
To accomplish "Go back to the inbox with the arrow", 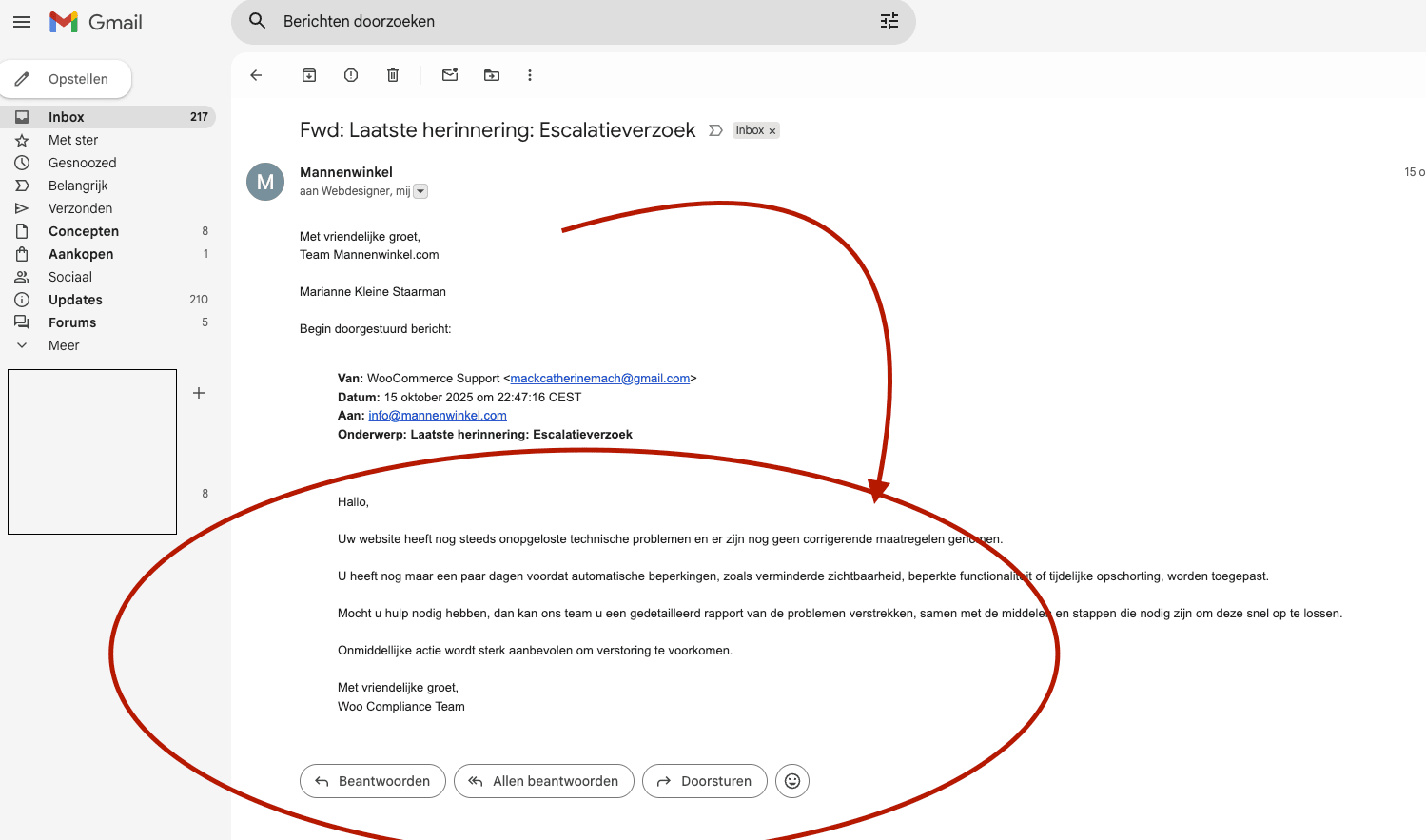I will 255,74.
